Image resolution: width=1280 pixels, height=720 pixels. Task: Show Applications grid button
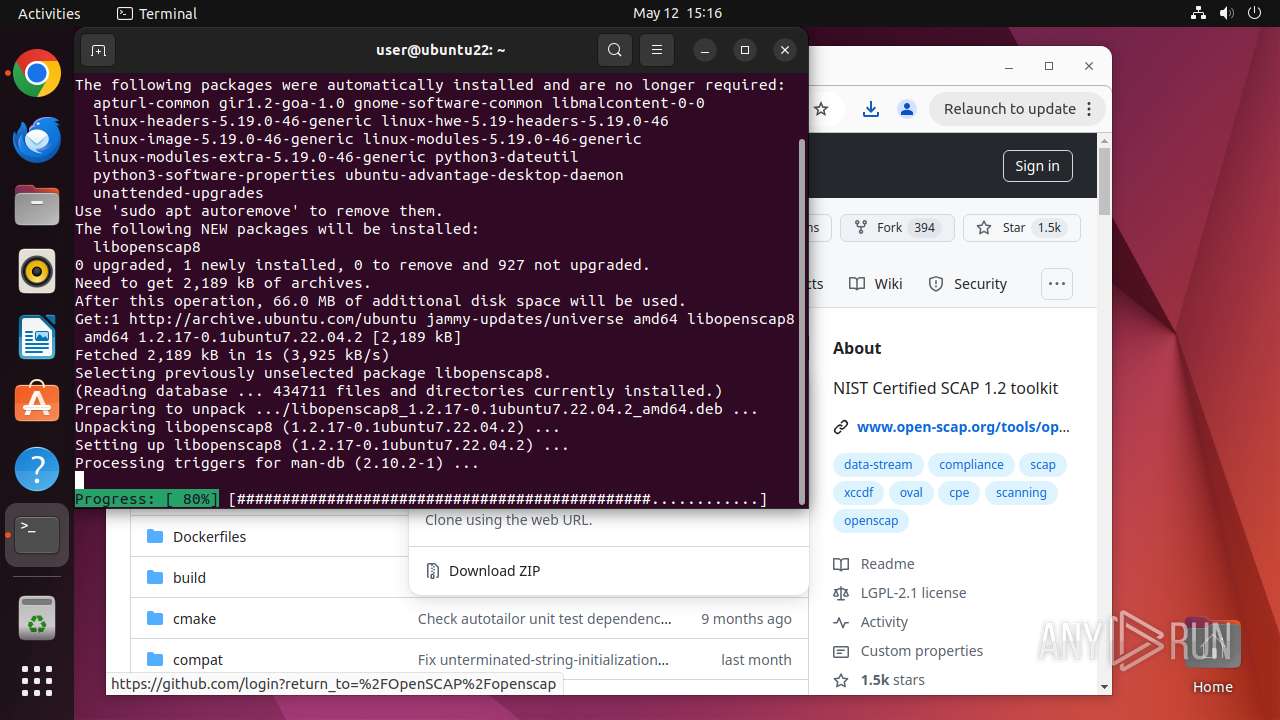(x=37, y=681)
